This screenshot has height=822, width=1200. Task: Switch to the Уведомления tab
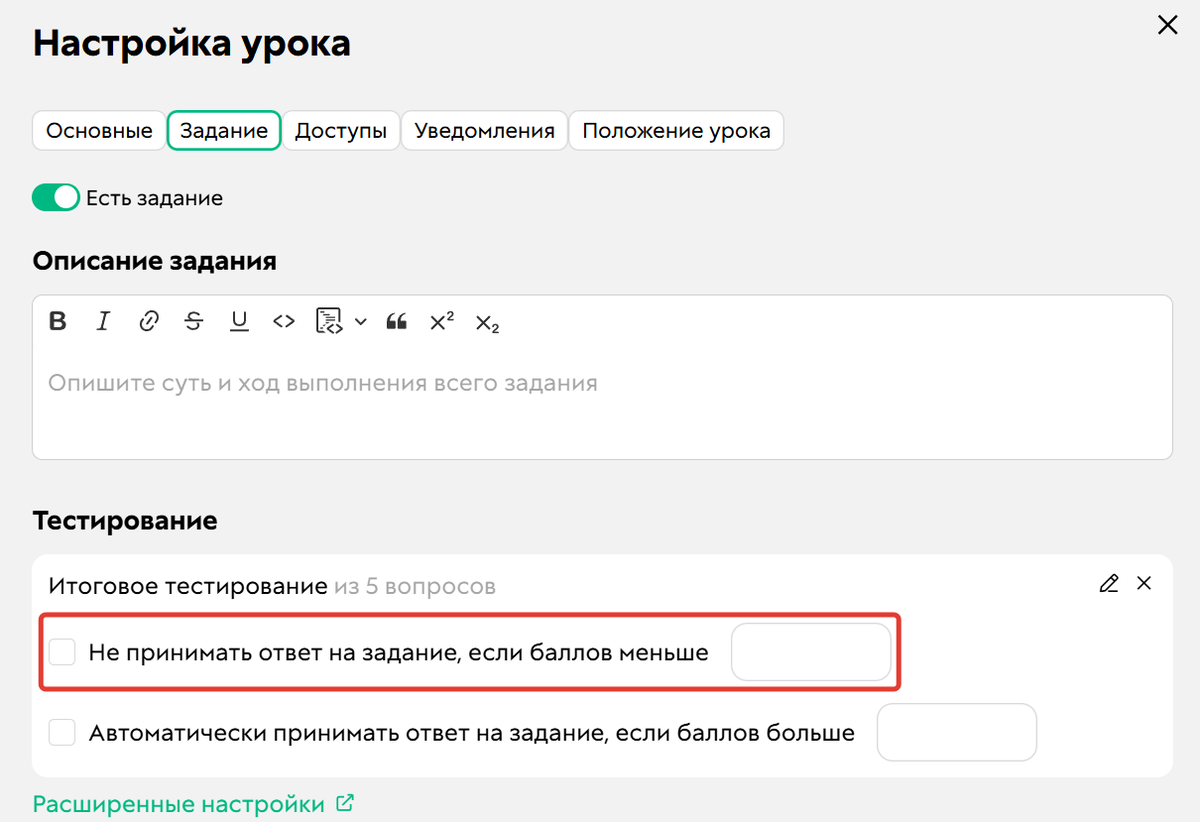[x=485, y=131]
